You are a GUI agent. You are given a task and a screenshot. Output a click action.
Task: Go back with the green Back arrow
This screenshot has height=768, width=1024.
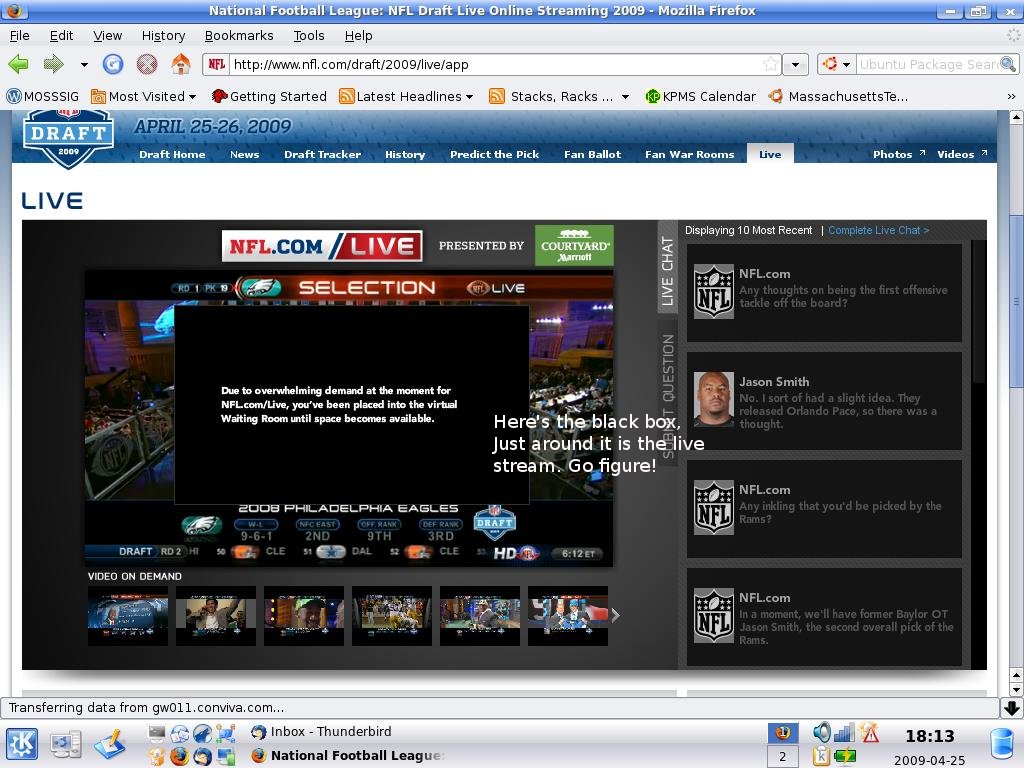click(18, 64)
